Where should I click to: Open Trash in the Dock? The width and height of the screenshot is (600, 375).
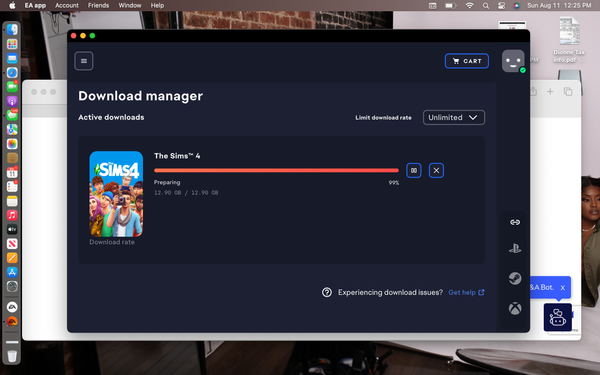click(12, 355)
